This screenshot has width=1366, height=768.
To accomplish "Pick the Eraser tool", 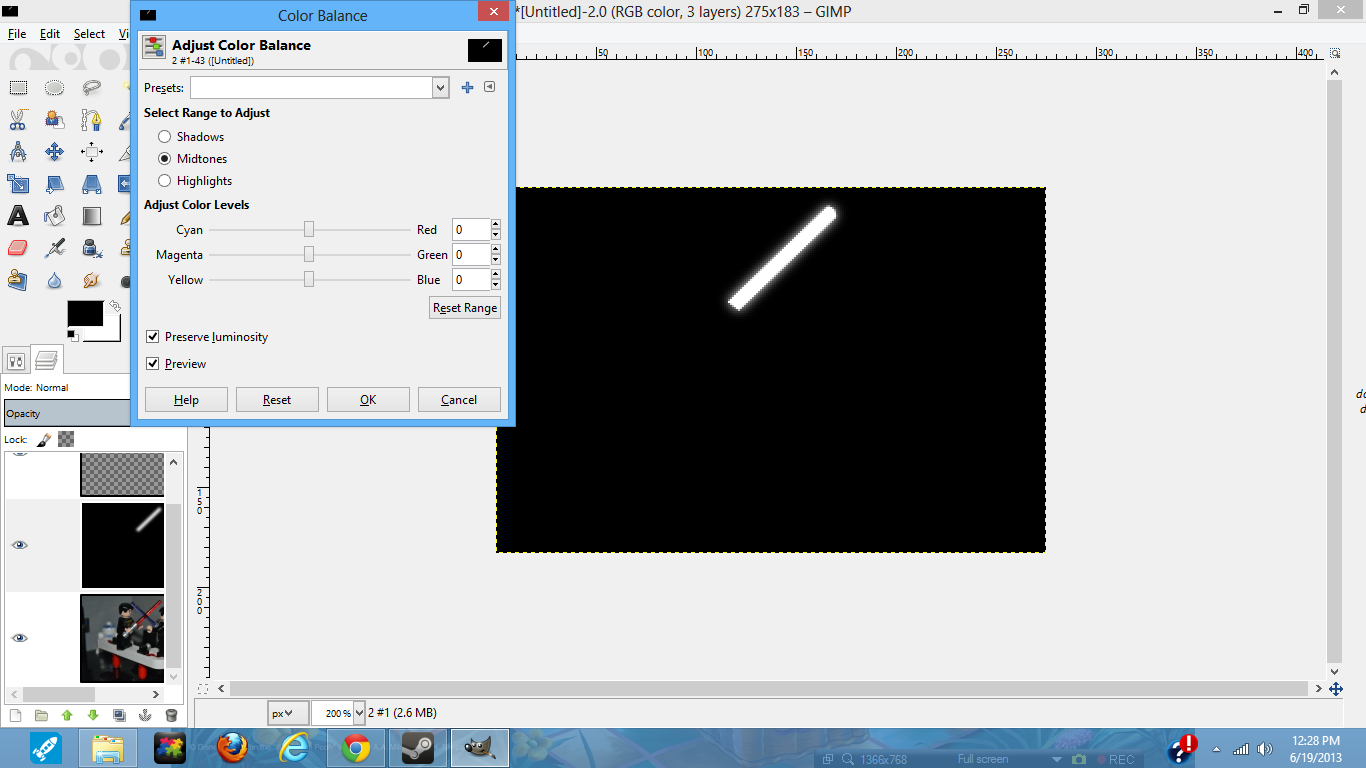I will (x=17, y=248).
